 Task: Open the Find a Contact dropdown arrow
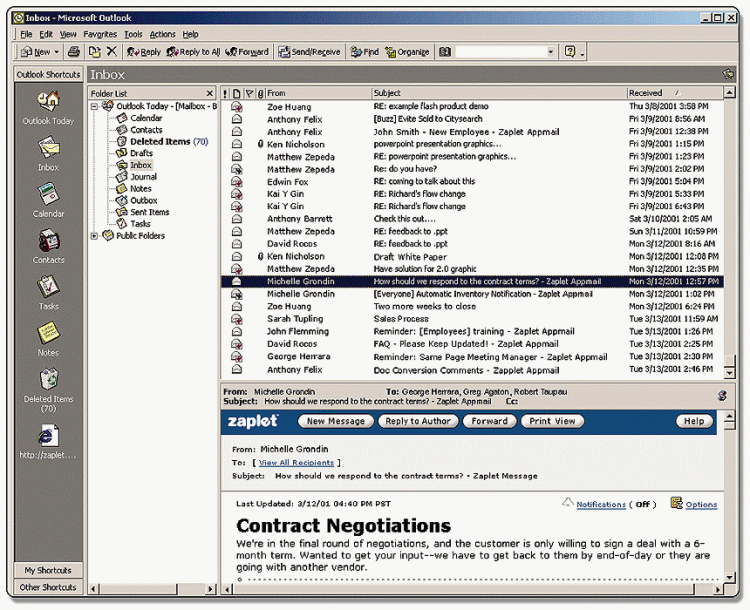[551, 51]
